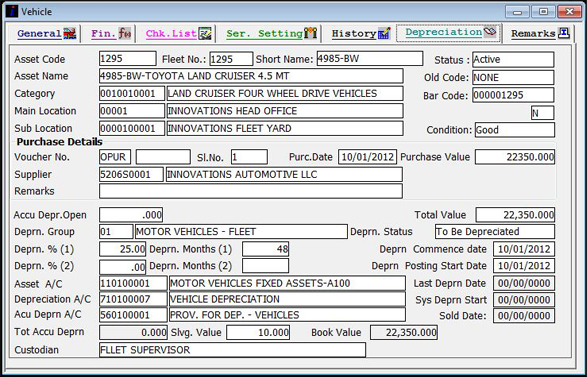The image size is (587, 377).
Task: Click the Slvg. Value field
Action: tap(258, 332)
